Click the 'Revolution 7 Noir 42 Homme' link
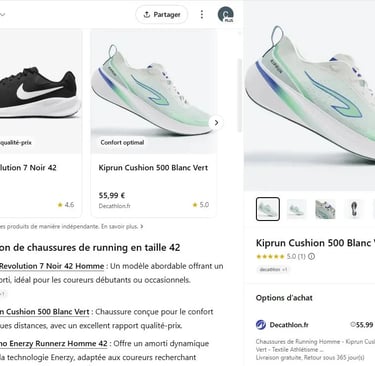Screen dimensions: 375x366 pyautogui.click(x=52, y=266)
